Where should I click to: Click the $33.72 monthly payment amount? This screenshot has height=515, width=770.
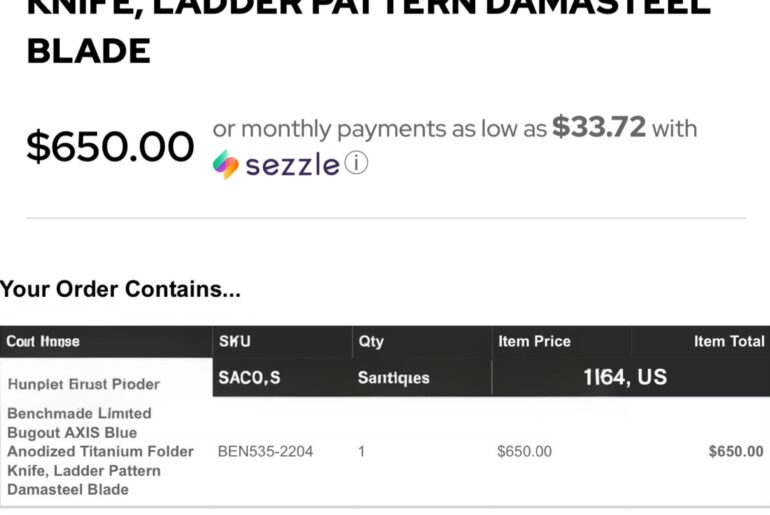point(599,128)
